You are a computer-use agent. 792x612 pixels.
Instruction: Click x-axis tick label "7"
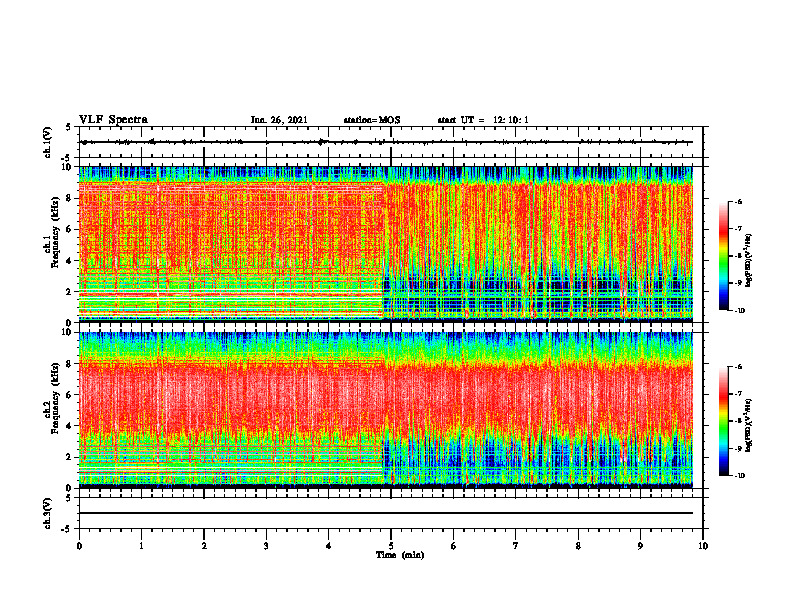[516, 546]
